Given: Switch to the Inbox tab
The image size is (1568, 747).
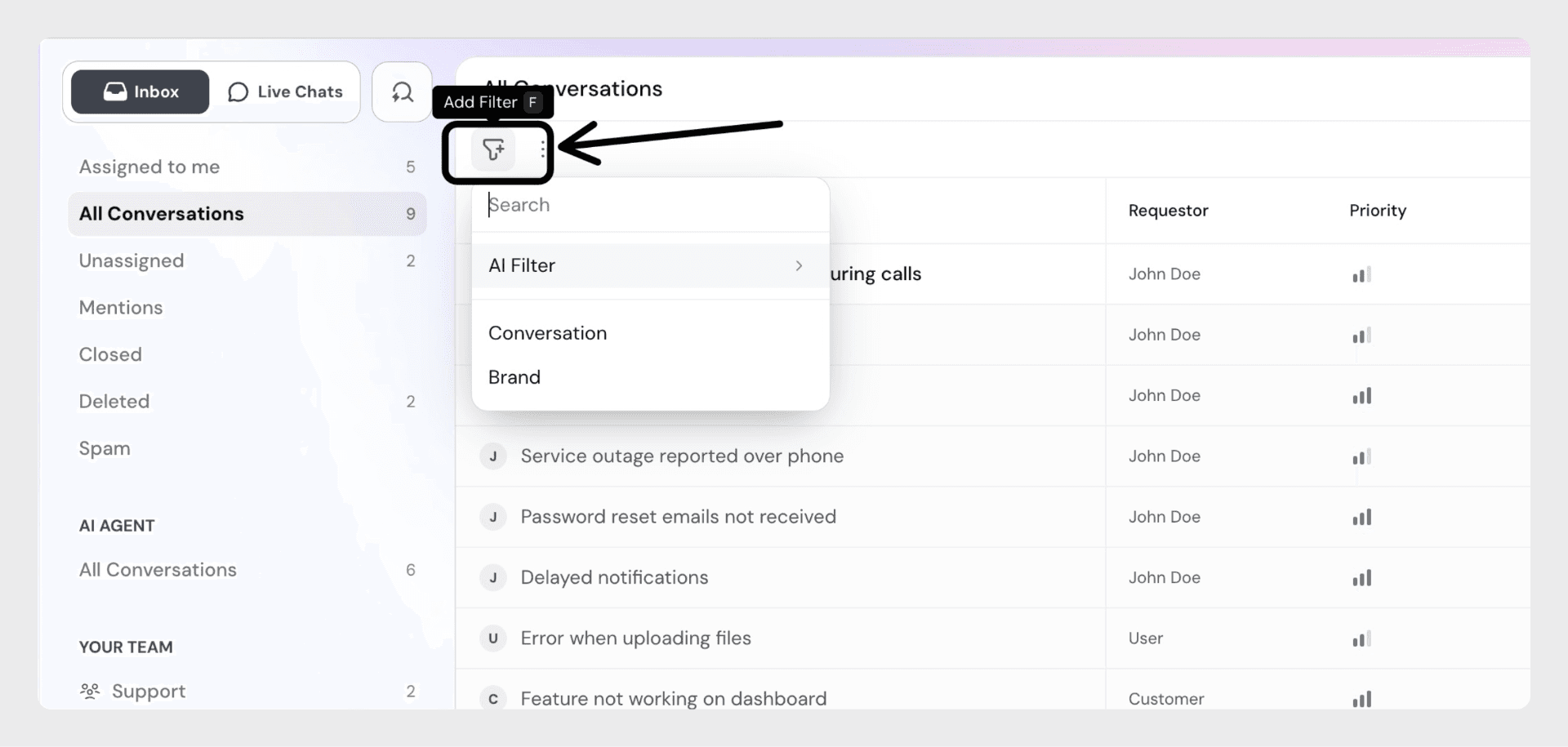Looking at the screenshot, I should pos(140,92).
